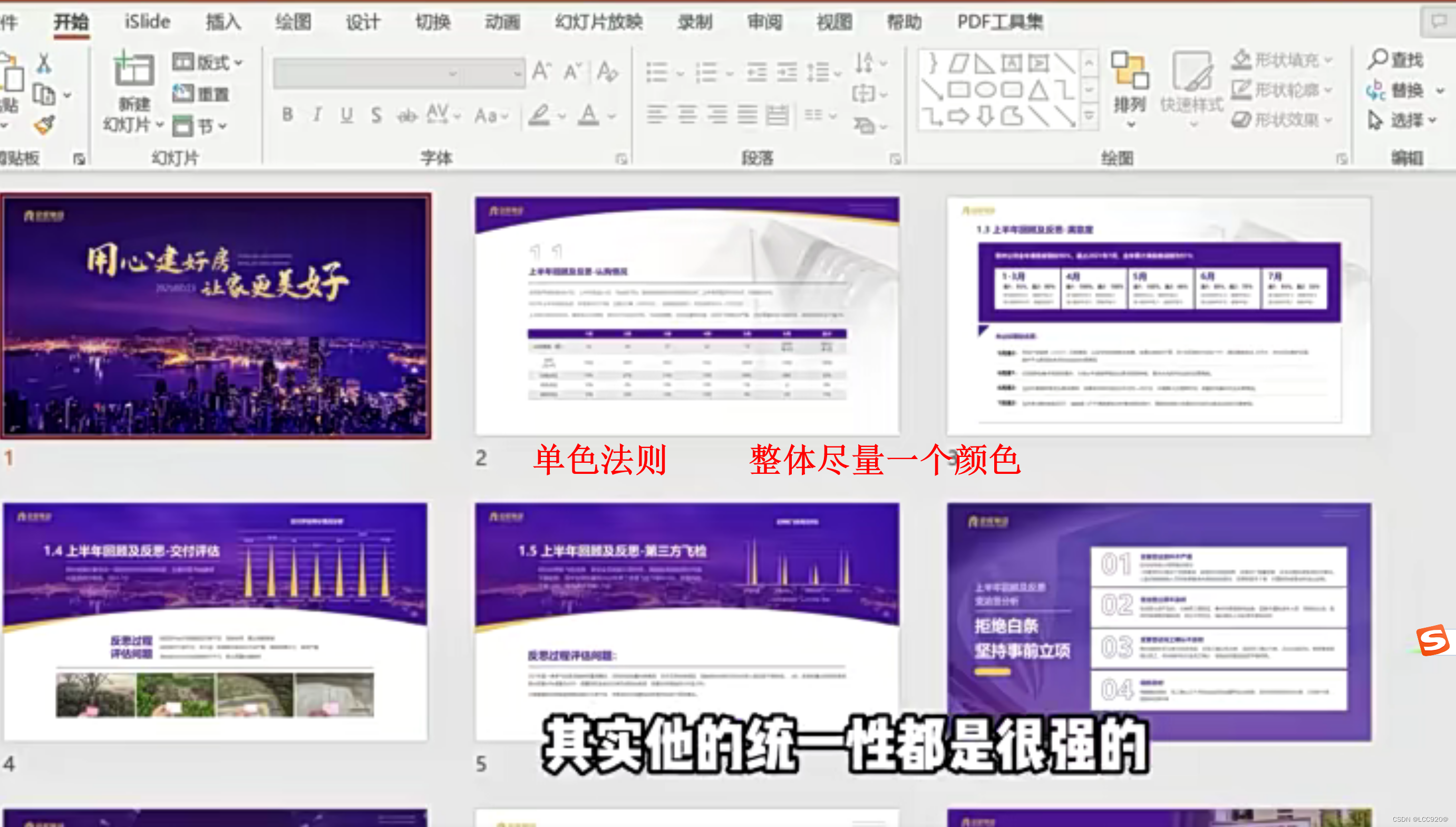Click the Reset slide icon
Image resolution: width=1456 pixels, height=827 pixels.
point(183,93)
